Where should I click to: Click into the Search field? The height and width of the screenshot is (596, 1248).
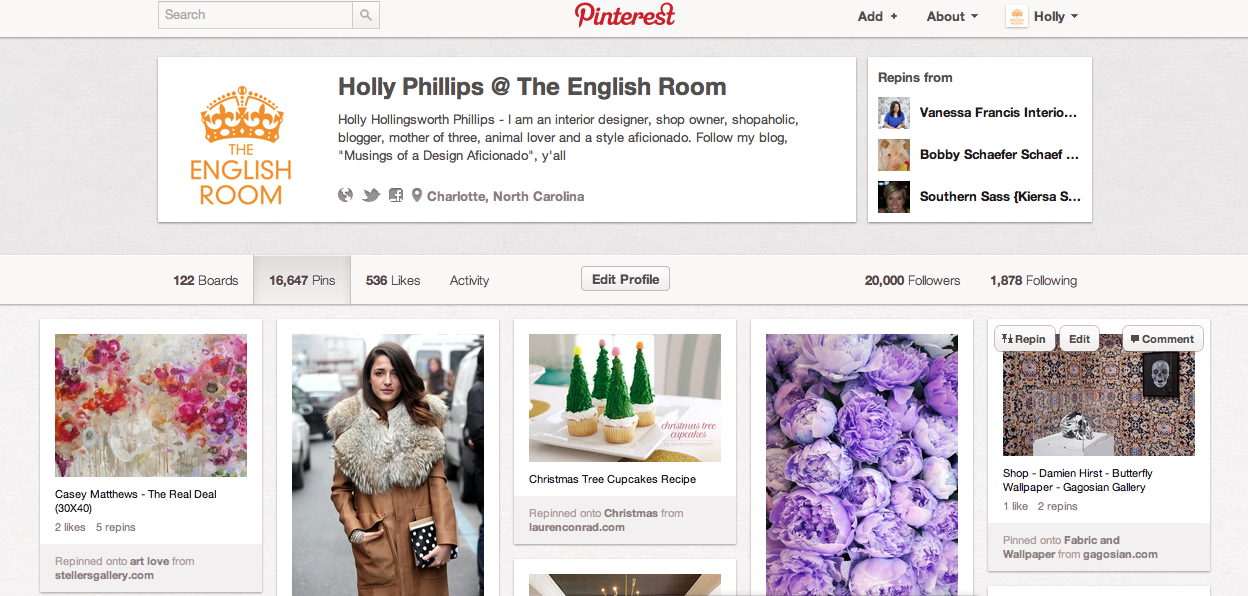255,15
